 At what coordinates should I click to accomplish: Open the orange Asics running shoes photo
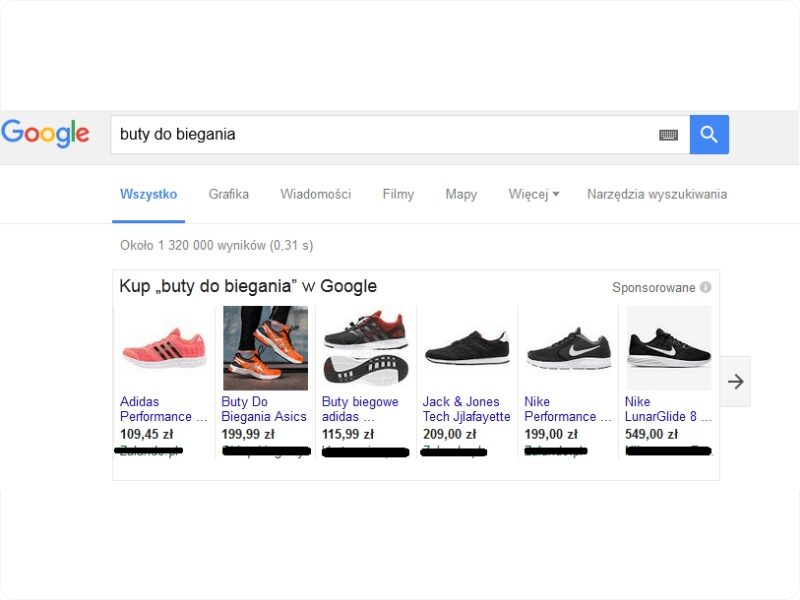264,347
